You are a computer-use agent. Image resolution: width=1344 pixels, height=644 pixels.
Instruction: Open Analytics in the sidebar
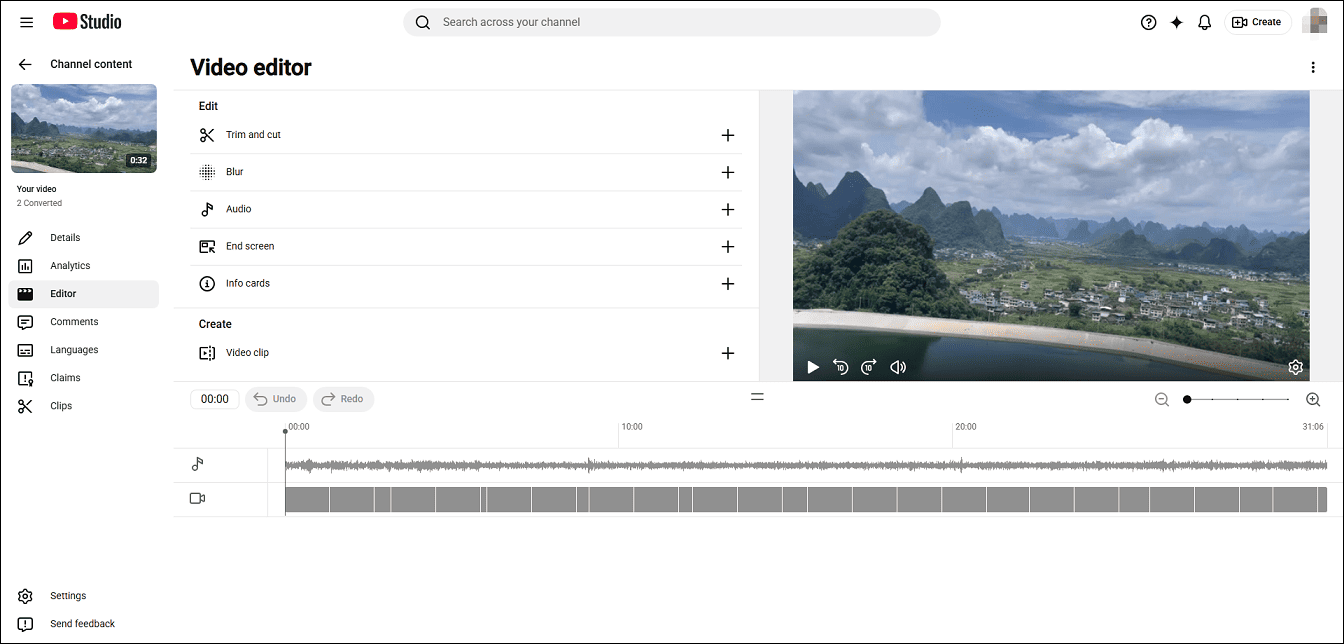tap(84, 266)
